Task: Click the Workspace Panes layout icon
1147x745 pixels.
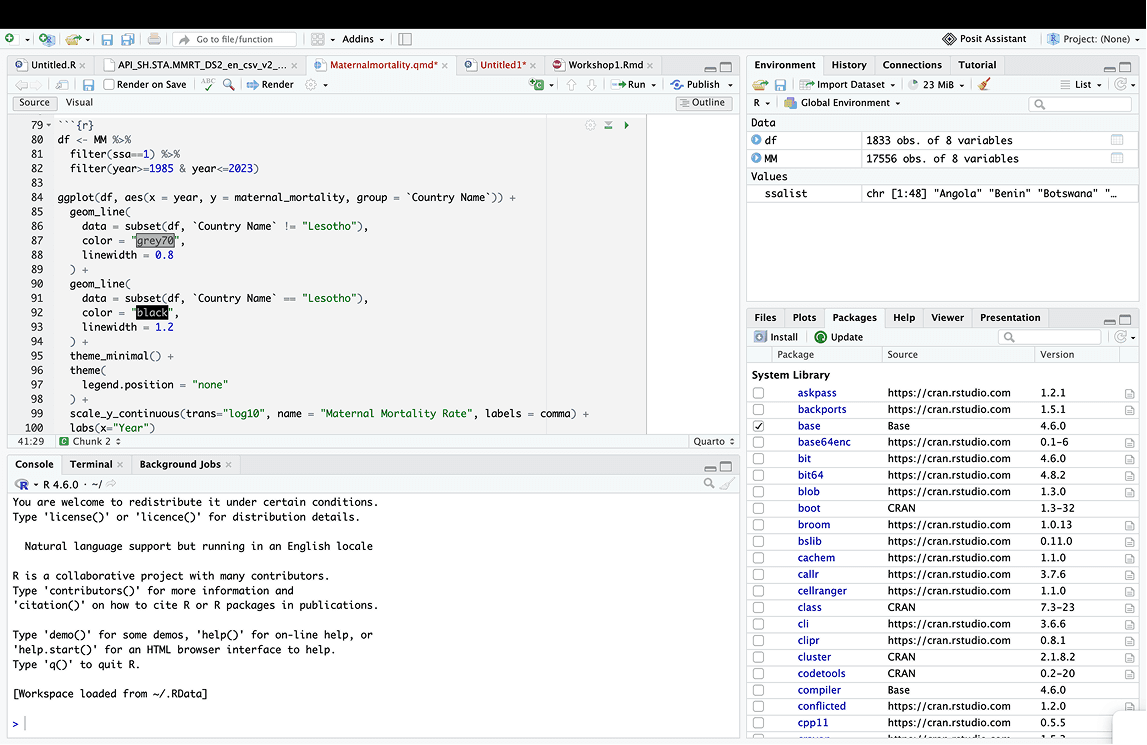Action: (x=317, y=40)
